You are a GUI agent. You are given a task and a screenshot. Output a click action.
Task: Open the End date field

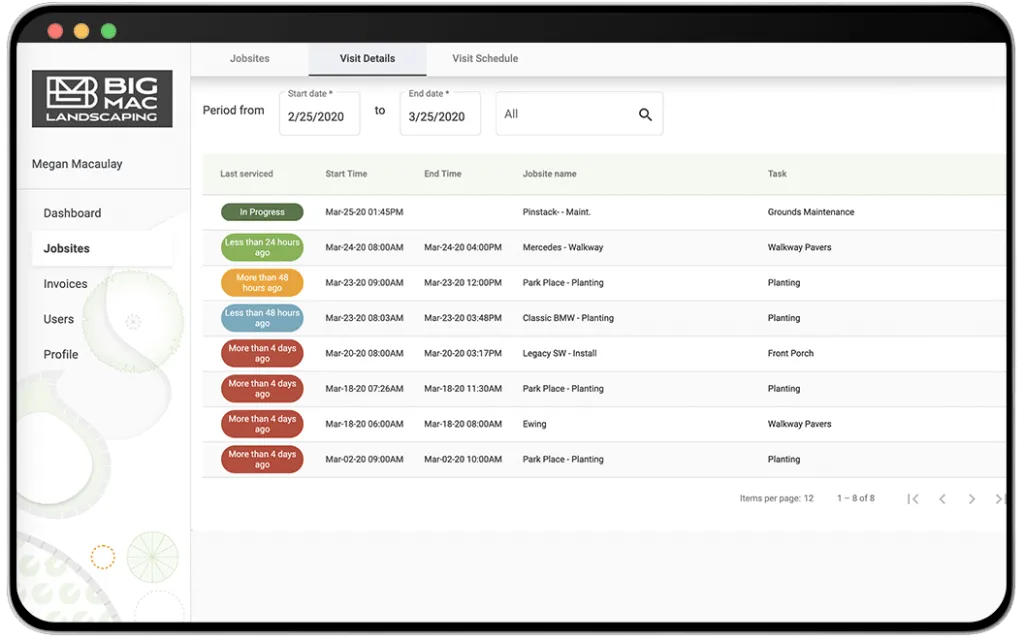[440, 114]
